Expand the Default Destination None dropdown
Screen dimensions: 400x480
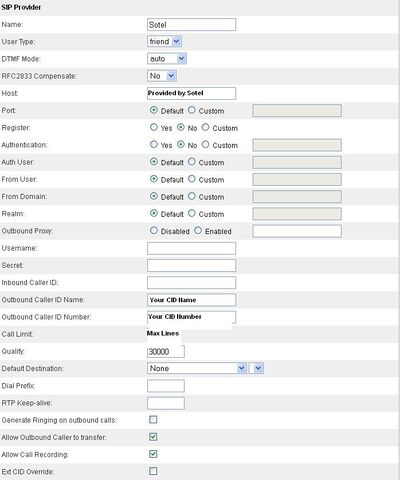click(x=197, y=368)
